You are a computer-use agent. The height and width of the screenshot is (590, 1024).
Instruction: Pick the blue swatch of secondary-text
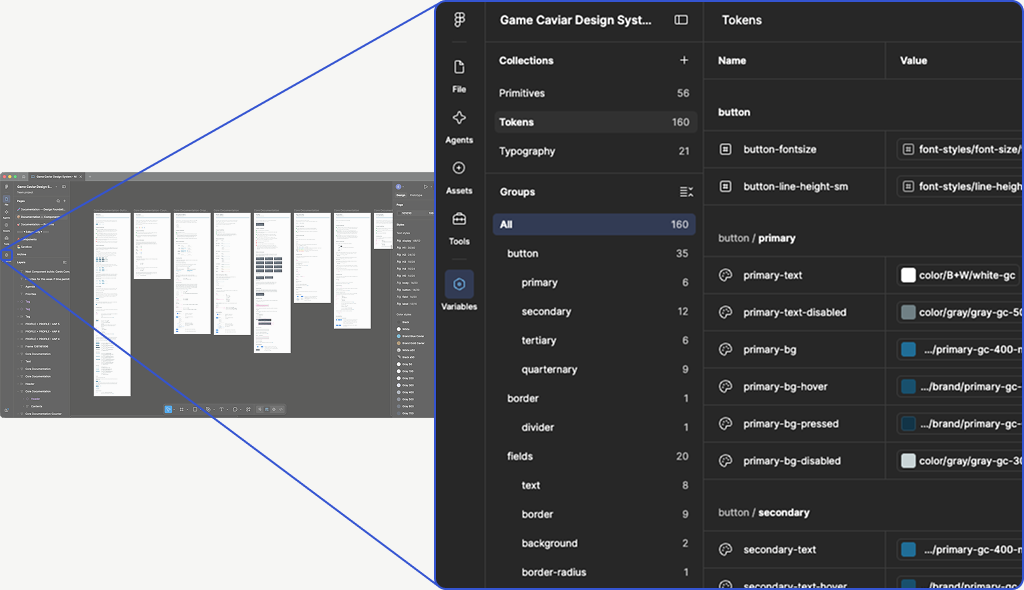click(908, 549)
